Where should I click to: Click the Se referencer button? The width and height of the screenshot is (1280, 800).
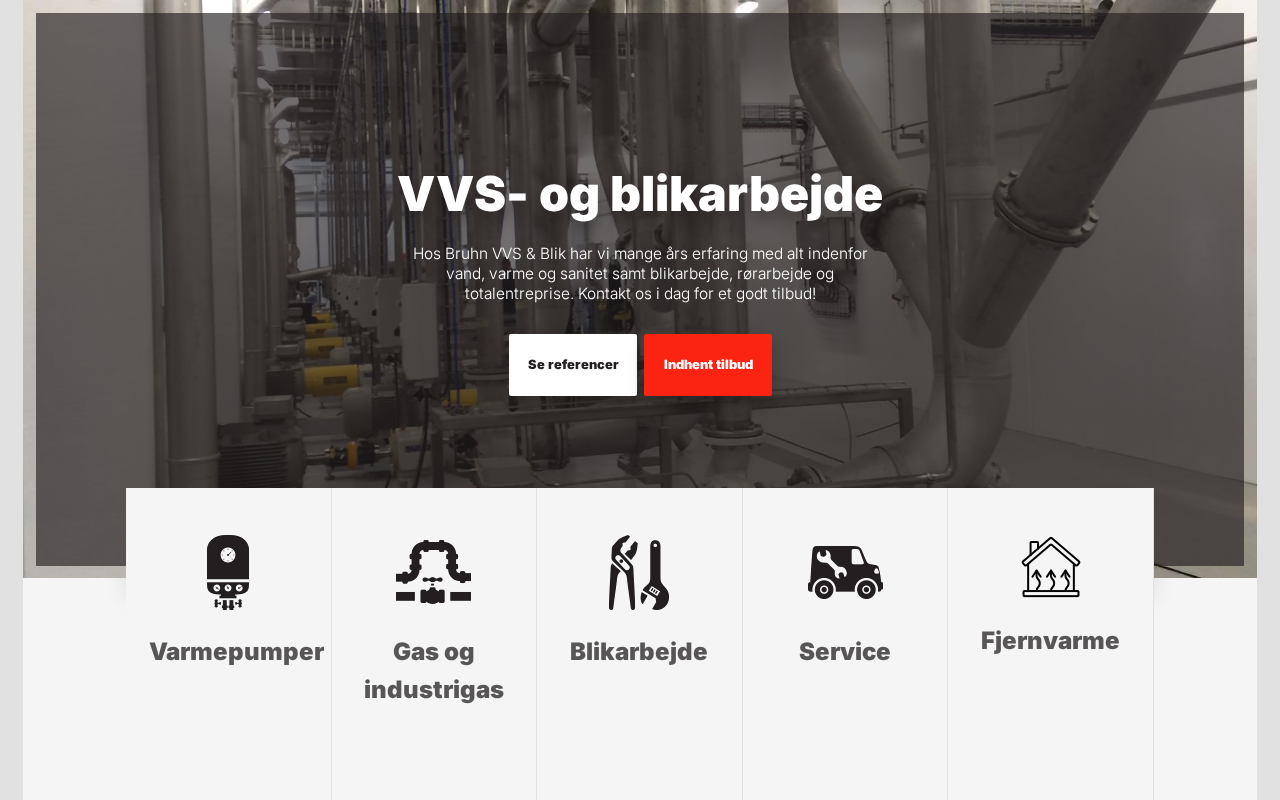tap(573, 365)
